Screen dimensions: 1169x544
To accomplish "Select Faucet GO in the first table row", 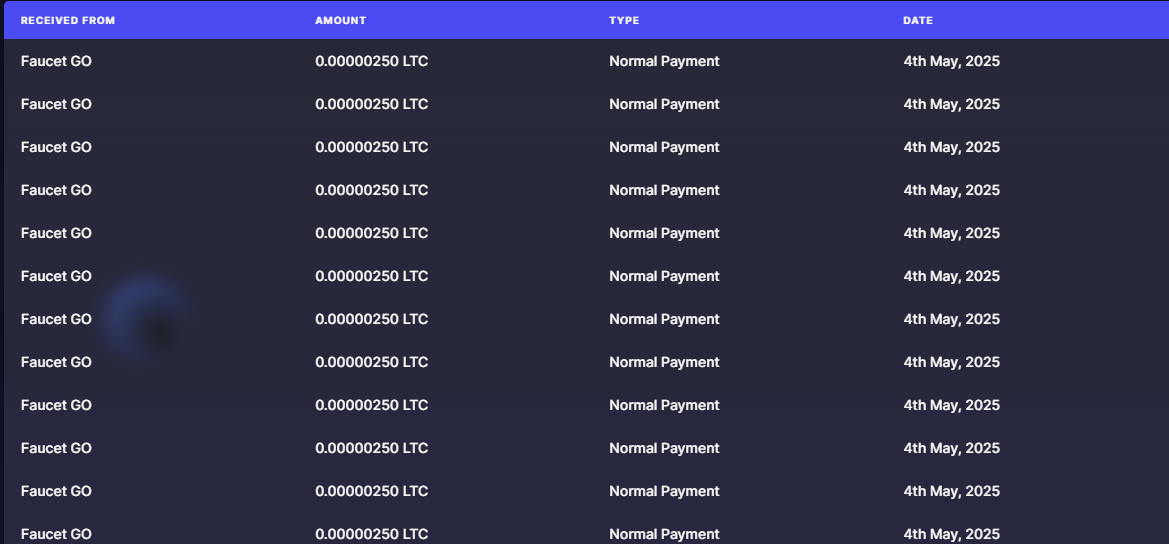I will click(x=56, y=61).
